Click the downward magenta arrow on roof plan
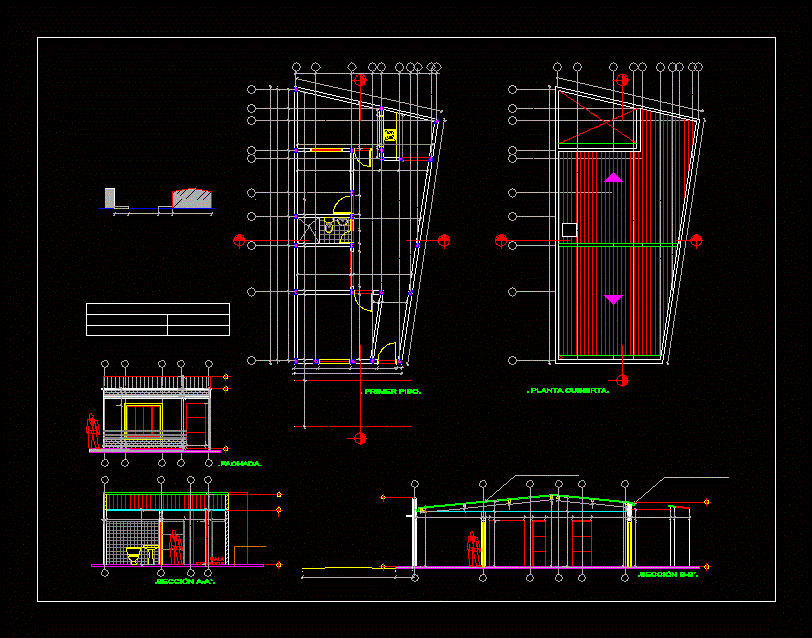 614,299
